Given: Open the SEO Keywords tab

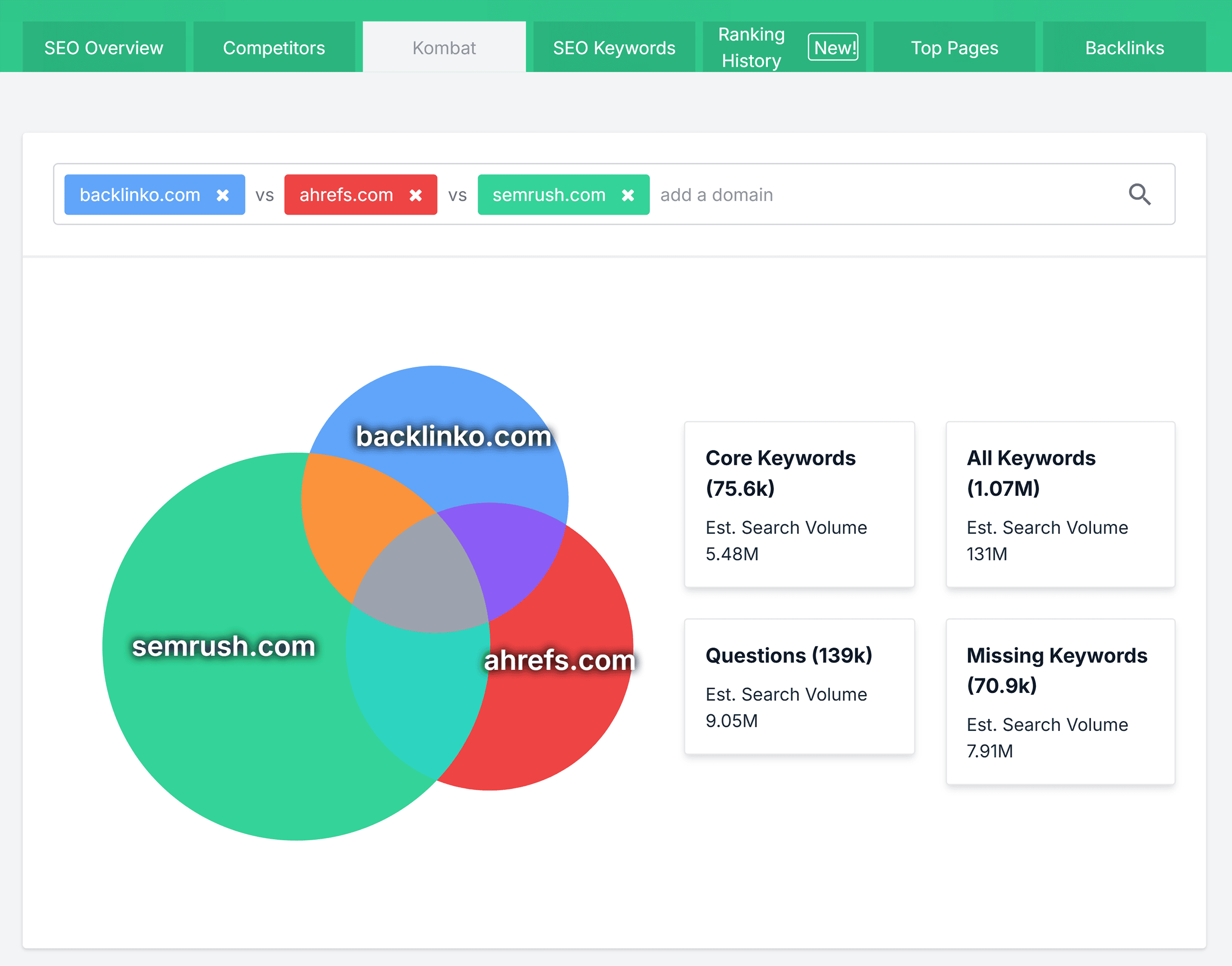Looking at the screenshot, I should (614, 47).
